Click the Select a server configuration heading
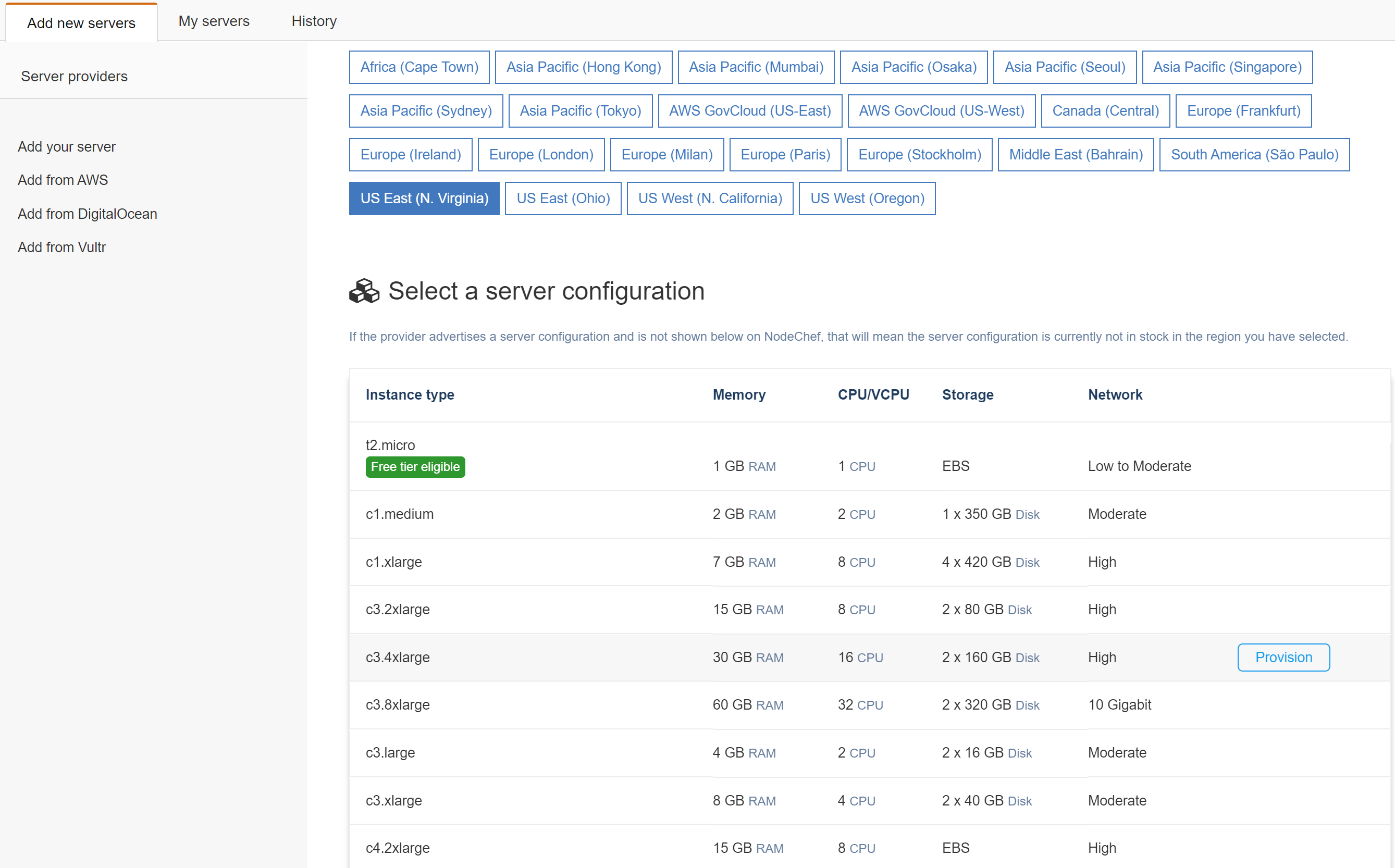The image size is (1395, 868). click(546, 291)
